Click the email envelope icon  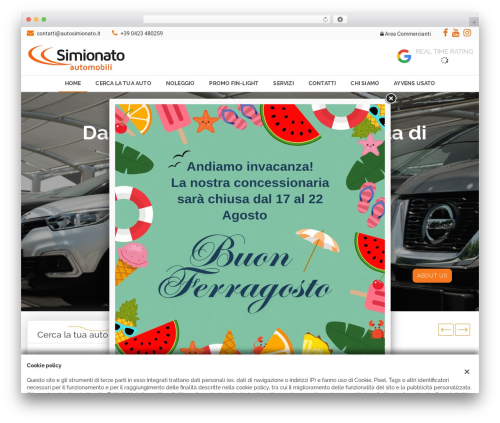click(x=30, y=33)
